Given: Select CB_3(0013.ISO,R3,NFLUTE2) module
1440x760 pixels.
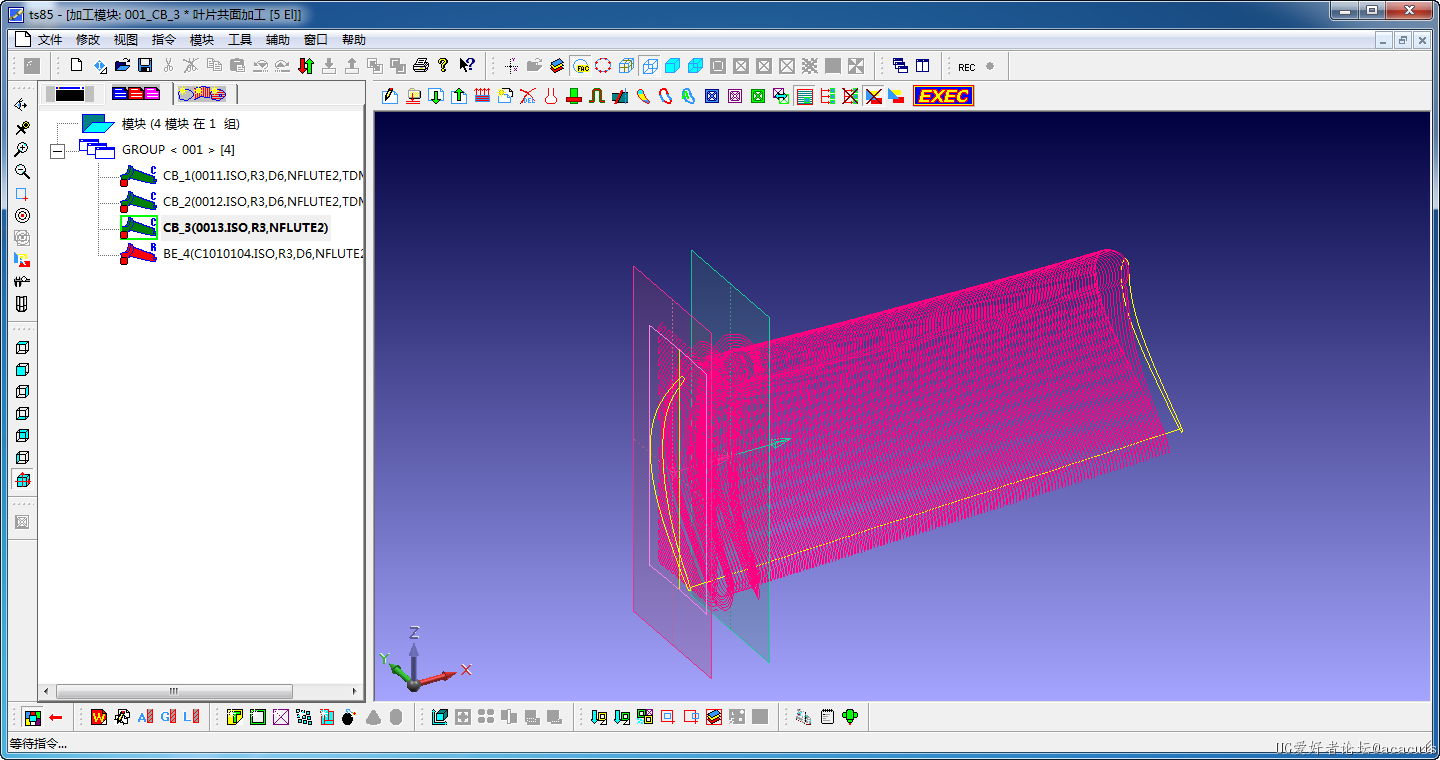Looking at the screenshot, I should point(246,228).
